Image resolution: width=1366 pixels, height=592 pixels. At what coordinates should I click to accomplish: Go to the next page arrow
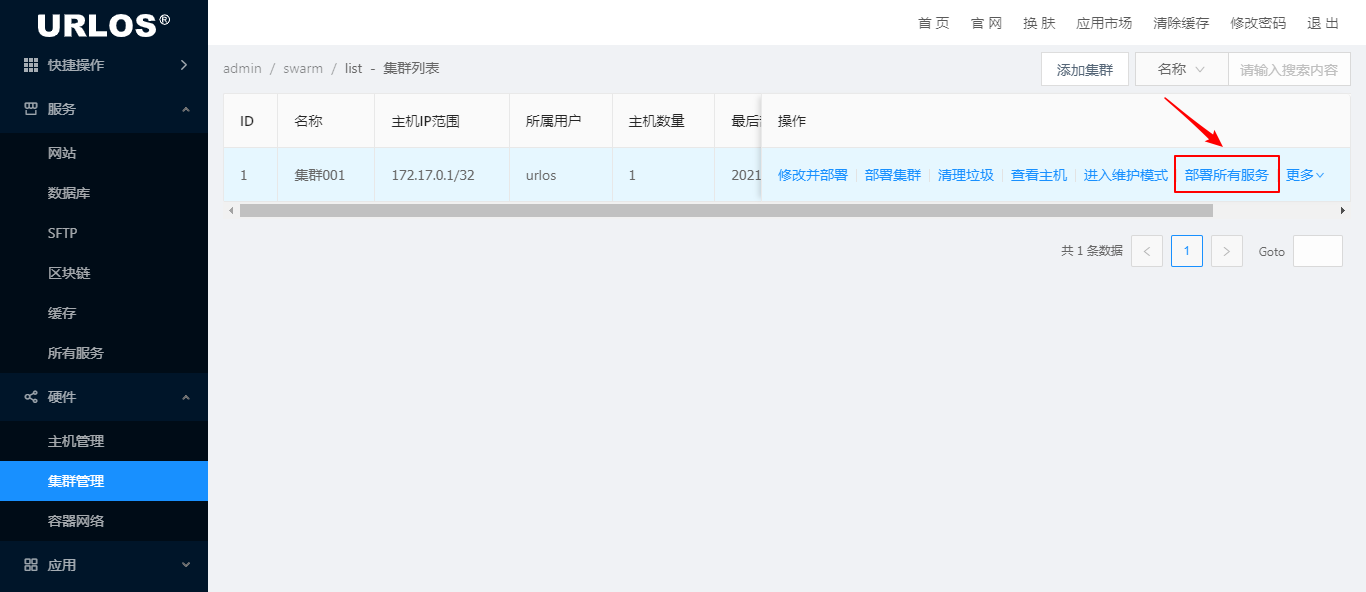(1227, 251)
